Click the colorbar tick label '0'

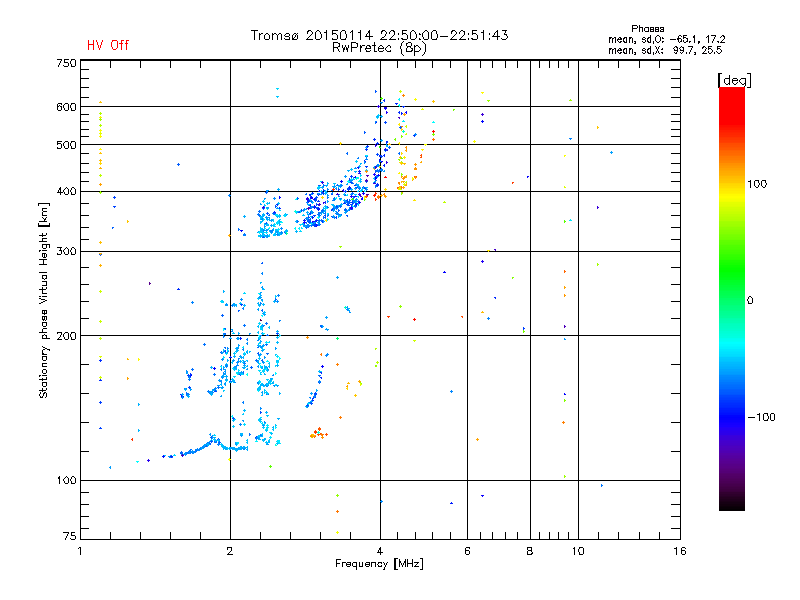point(750,301)
